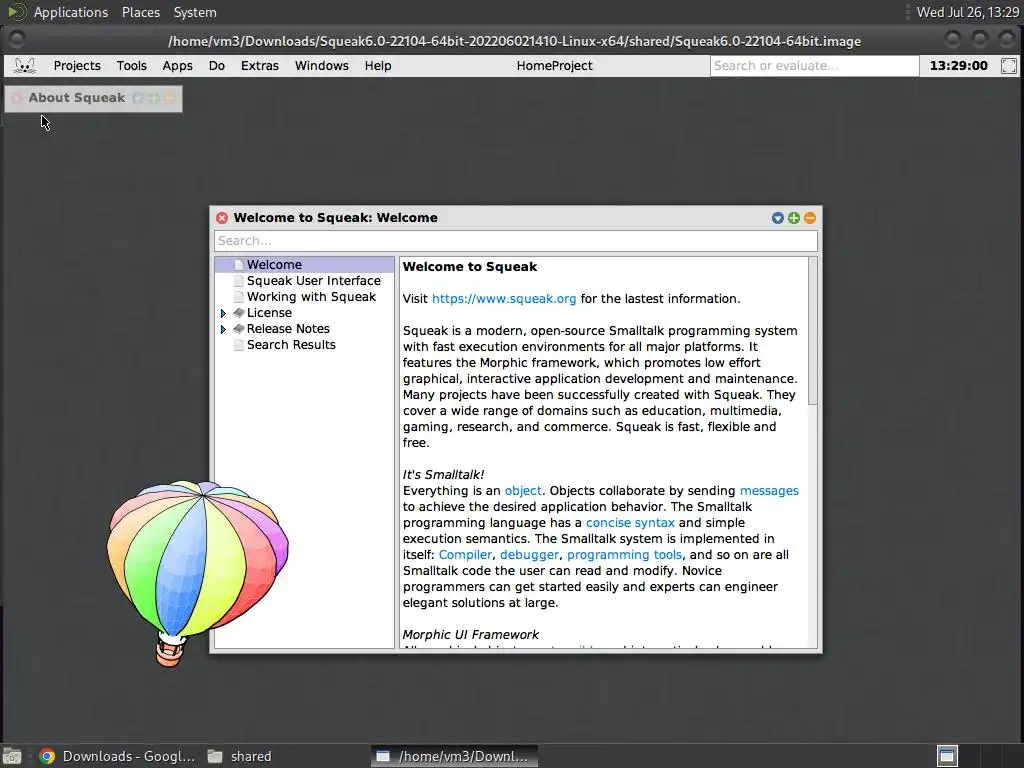Open the Projects menu
1024x768 pixels.
tap(77, 65)
